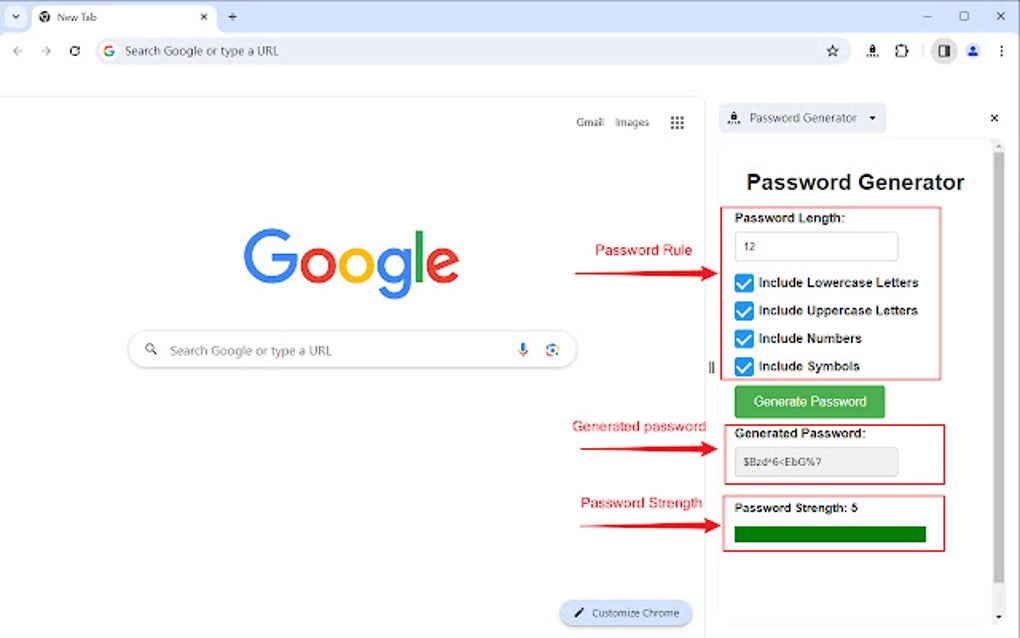Open the Google apps grid icon
This screenshot has width=1020, height=638.
click(677, 122)
